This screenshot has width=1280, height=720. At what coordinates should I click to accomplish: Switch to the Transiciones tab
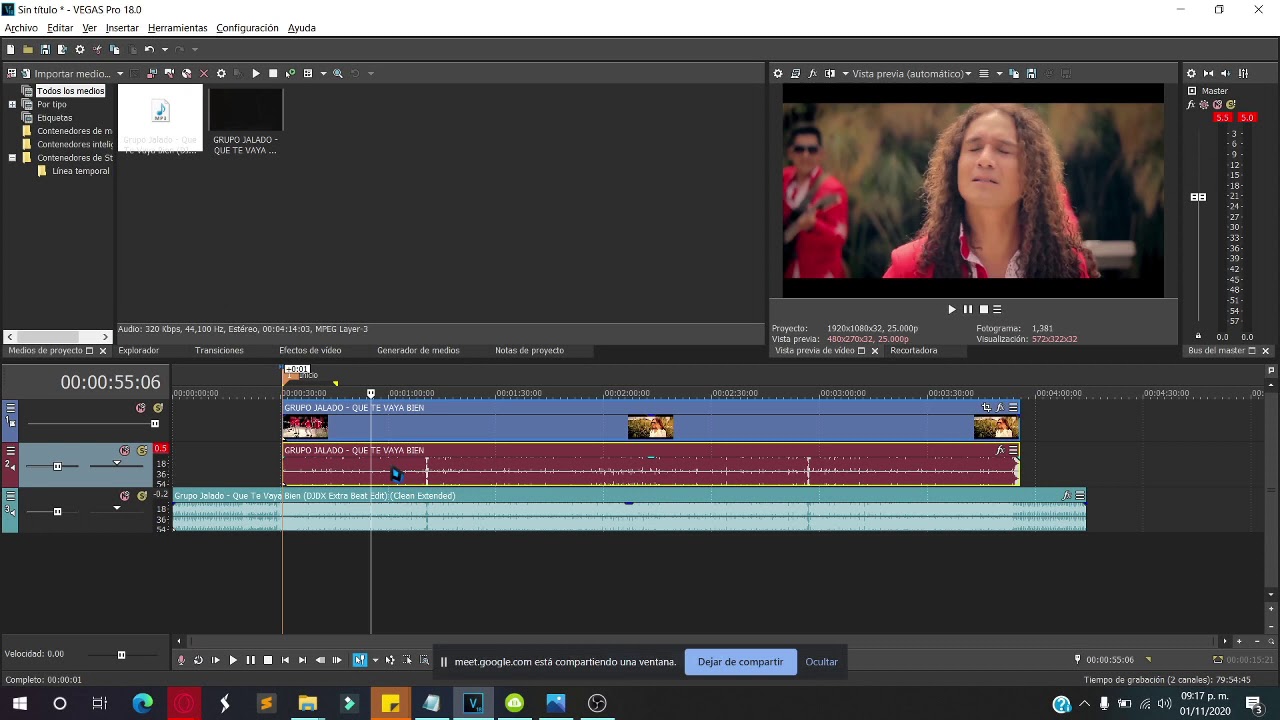pos(219,350)
